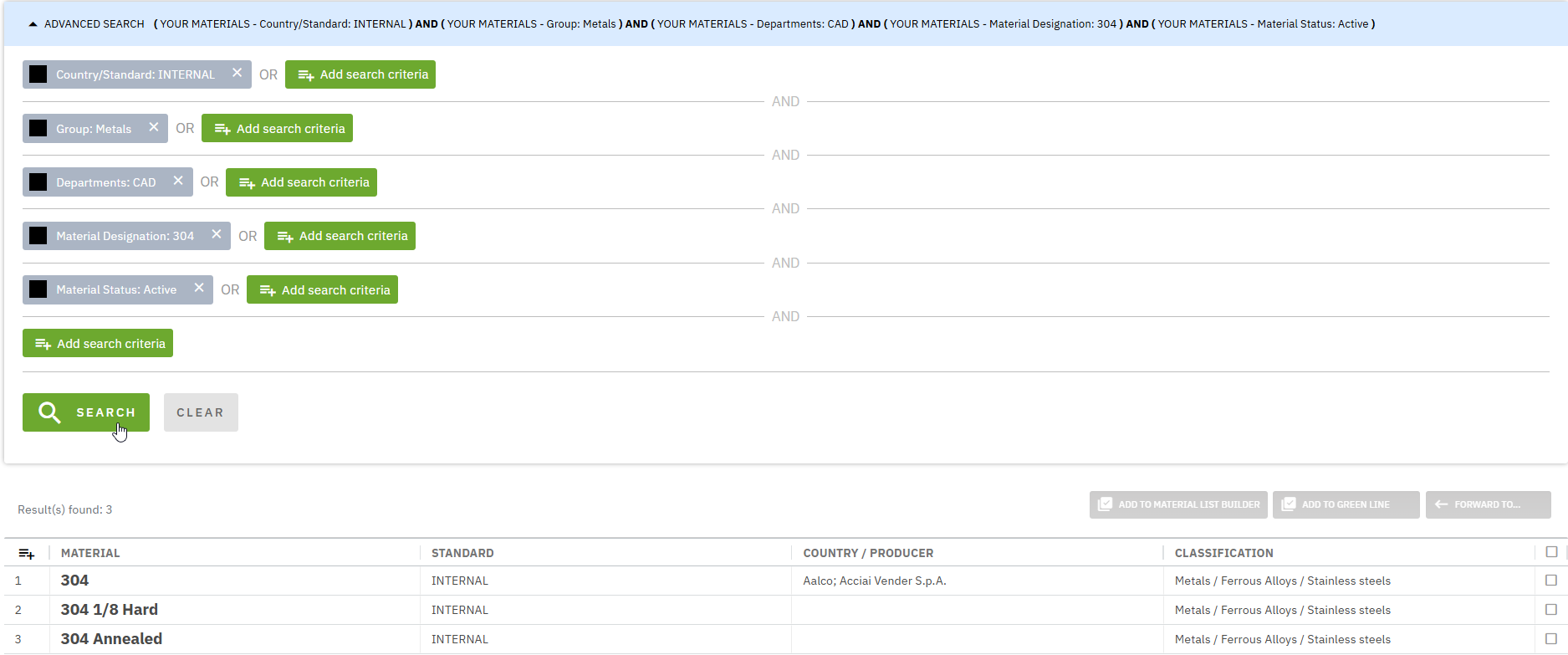1568x655 pixels.
Task: Open the 304 Annealed material
Action: coord(111,639)
